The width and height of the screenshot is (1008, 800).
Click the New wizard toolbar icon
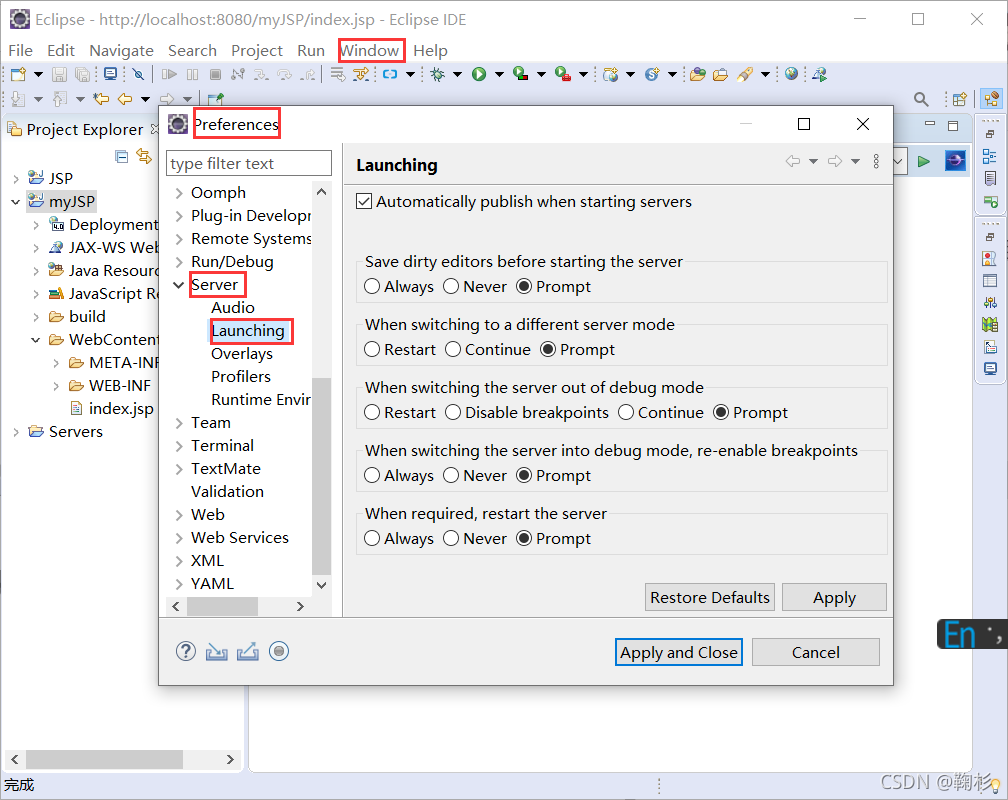pyautogui.click(x=18, y=74)
